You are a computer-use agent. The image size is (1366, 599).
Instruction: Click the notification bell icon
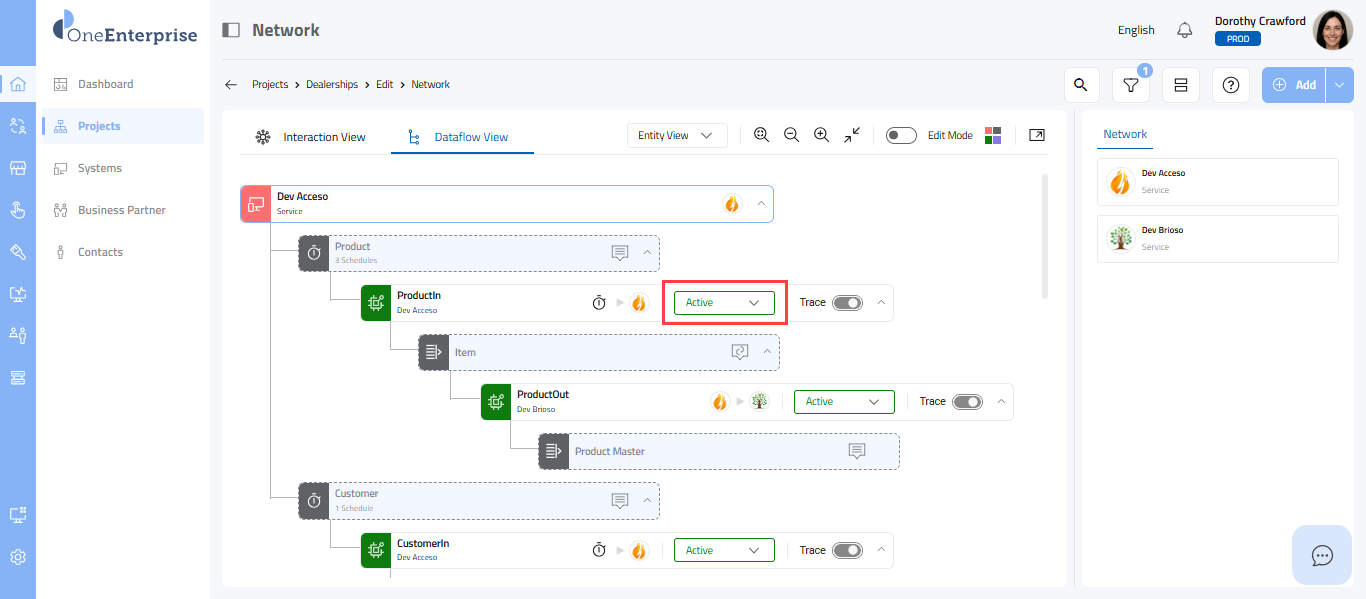1185,30
